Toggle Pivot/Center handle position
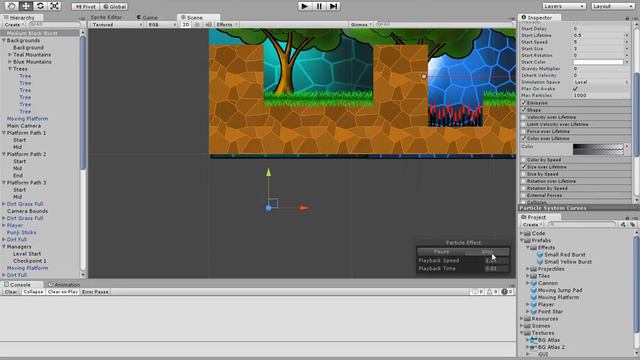The width and height of the screenshot is (640, 360). [x=86, y=7]
